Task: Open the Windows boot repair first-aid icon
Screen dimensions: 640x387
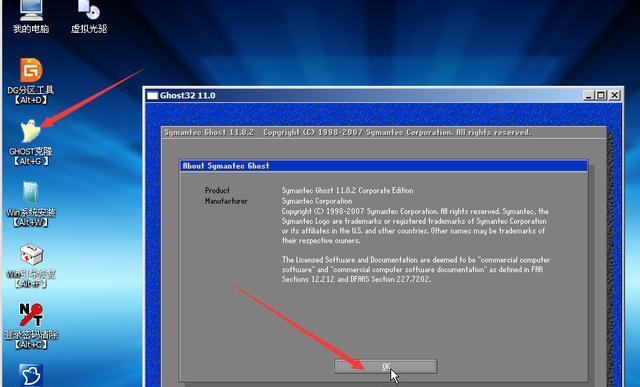Action: 31,255
